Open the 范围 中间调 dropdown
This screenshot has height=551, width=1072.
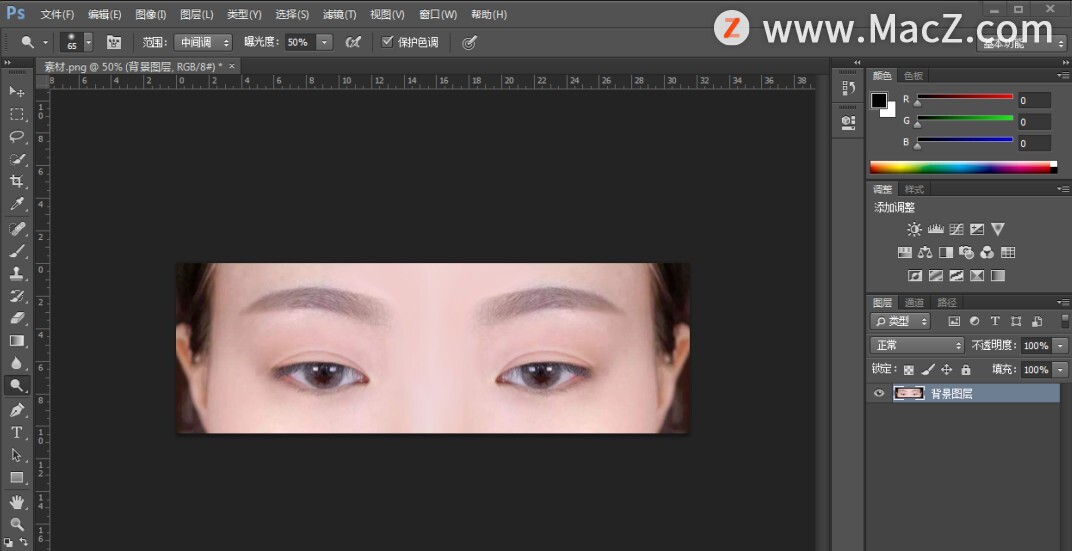pos(203,42)
